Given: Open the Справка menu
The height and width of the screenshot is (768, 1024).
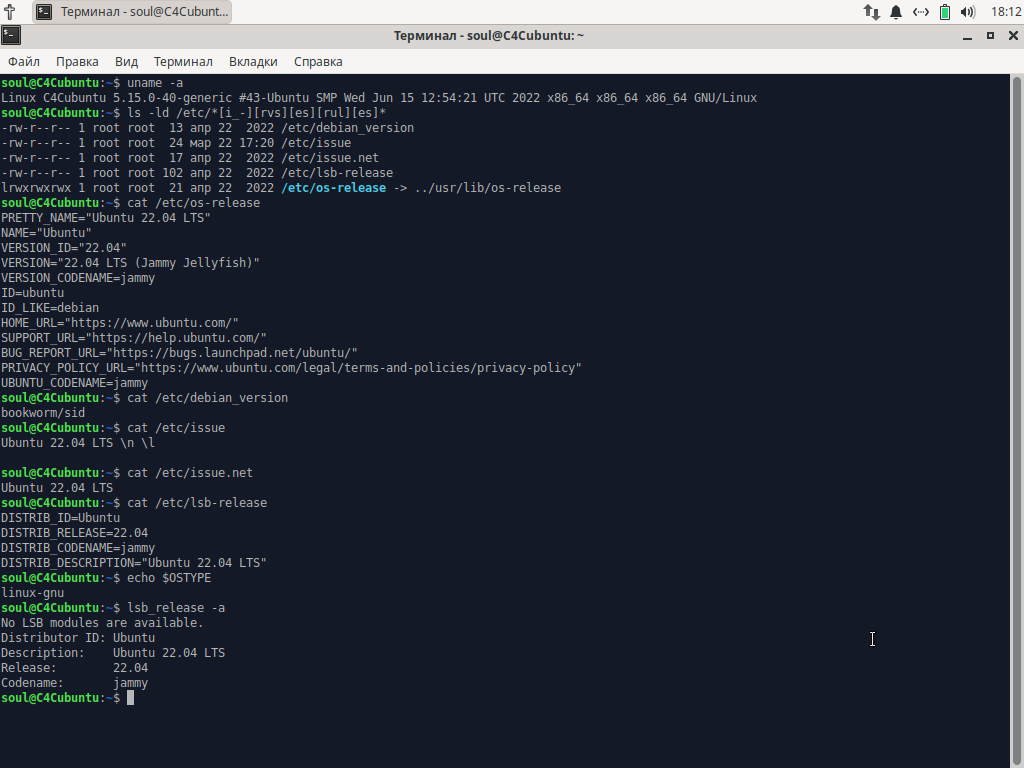Looking at the screenshot, I should tap(318, 61).
